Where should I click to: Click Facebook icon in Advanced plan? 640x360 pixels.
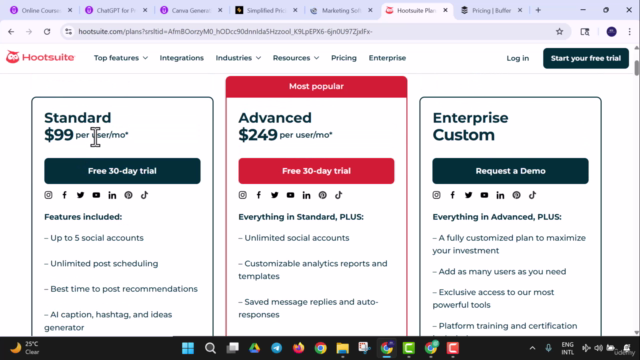tap(259, 195)
